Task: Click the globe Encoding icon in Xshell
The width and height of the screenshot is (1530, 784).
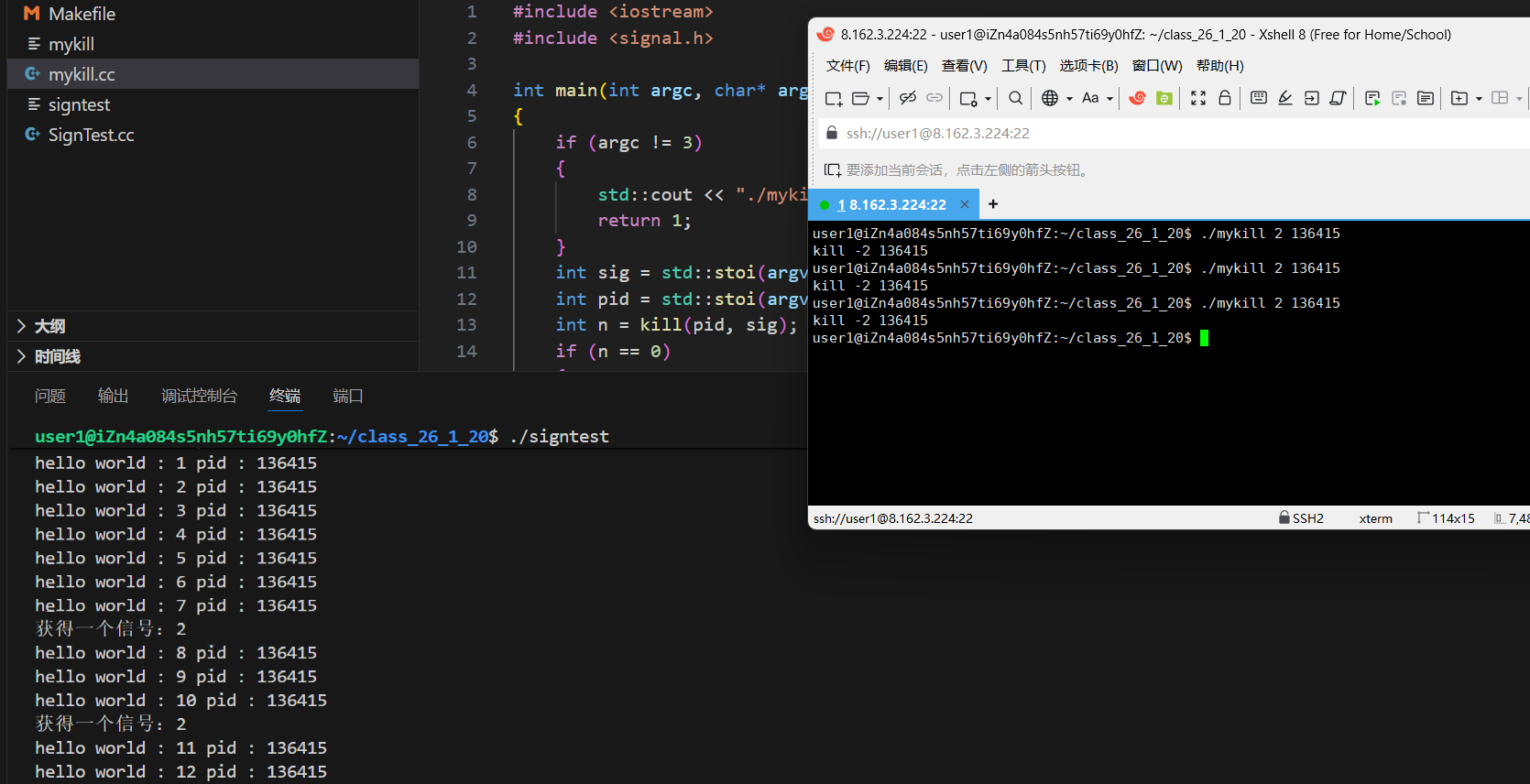Action: point(1050,98)
